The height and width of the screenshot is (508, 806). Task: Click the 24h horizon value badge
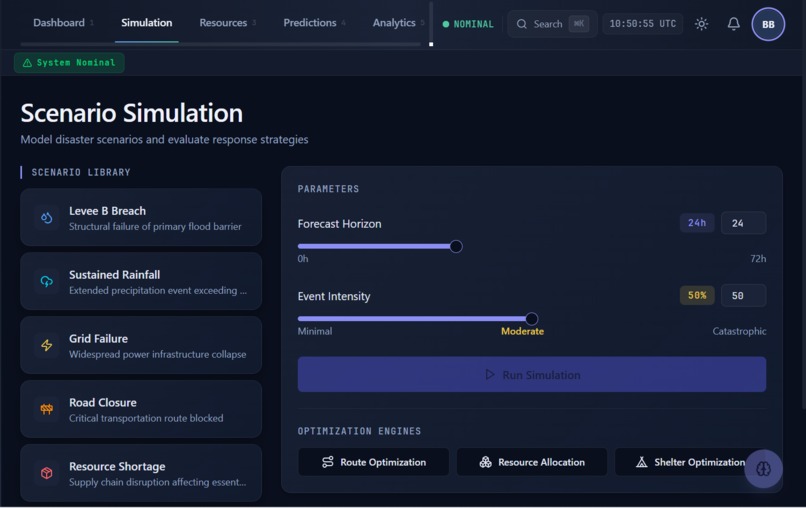[697, 223]
